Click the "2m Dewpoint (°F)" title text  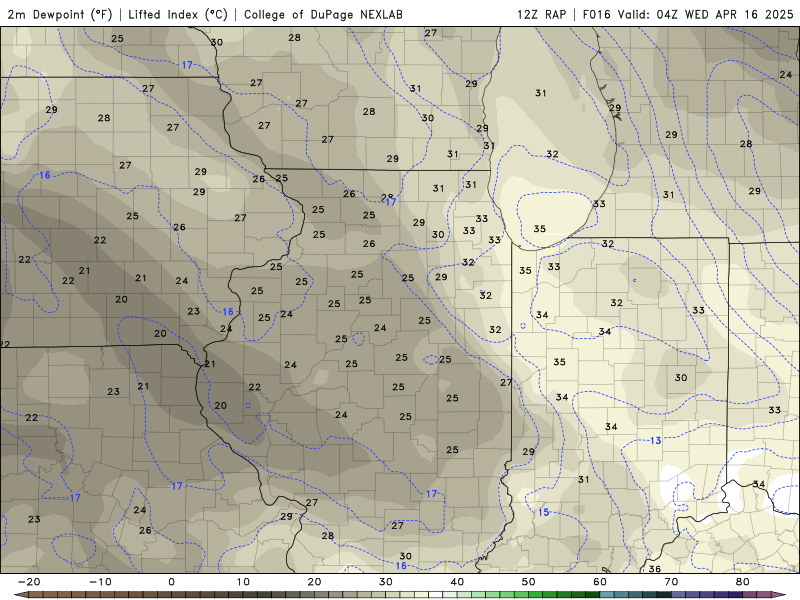(x=60, y=14)
